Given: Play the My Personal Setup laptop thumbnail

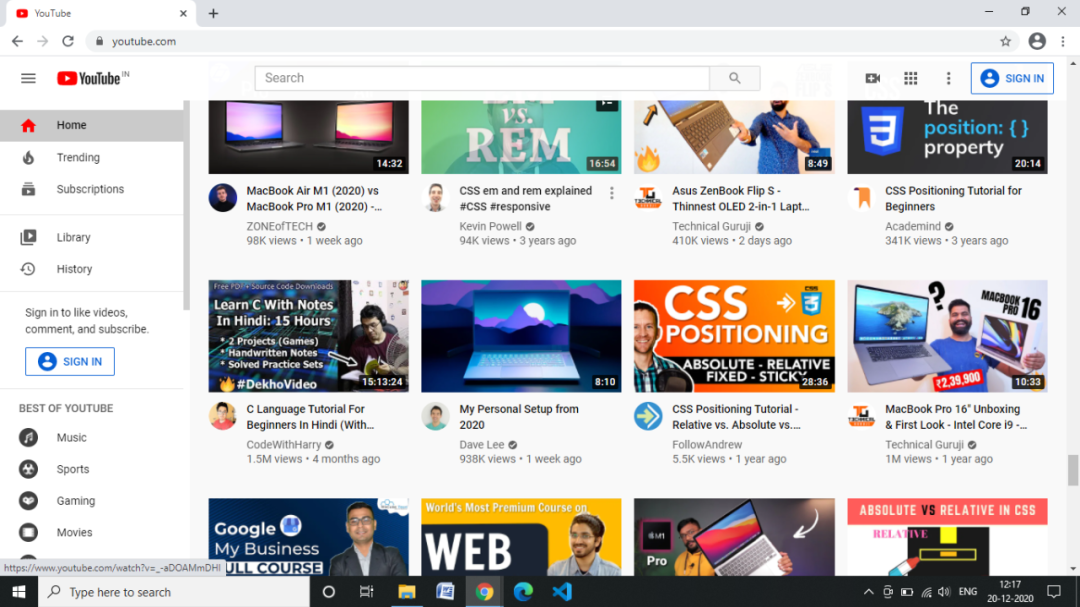Looking at the screenshot, I should point(521,336).
